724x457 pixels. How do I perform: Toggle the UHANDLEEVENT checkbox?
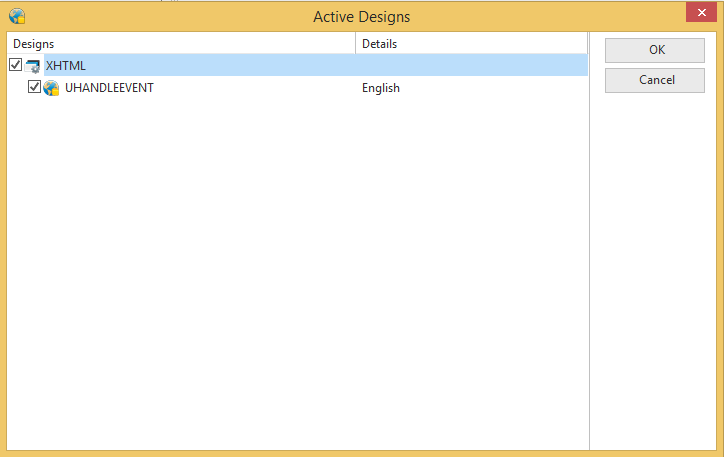[x=35, y=86]
